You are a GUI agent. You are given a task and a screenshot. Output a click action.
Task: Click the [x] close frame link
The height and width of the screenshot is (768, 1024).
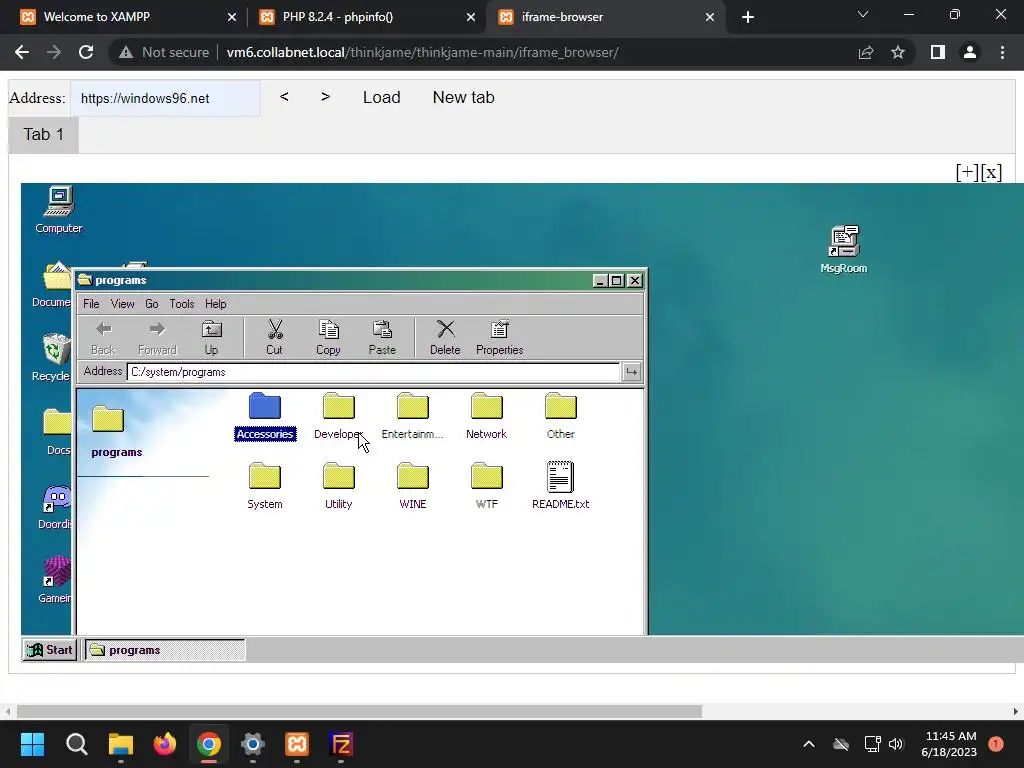(991, 172)
